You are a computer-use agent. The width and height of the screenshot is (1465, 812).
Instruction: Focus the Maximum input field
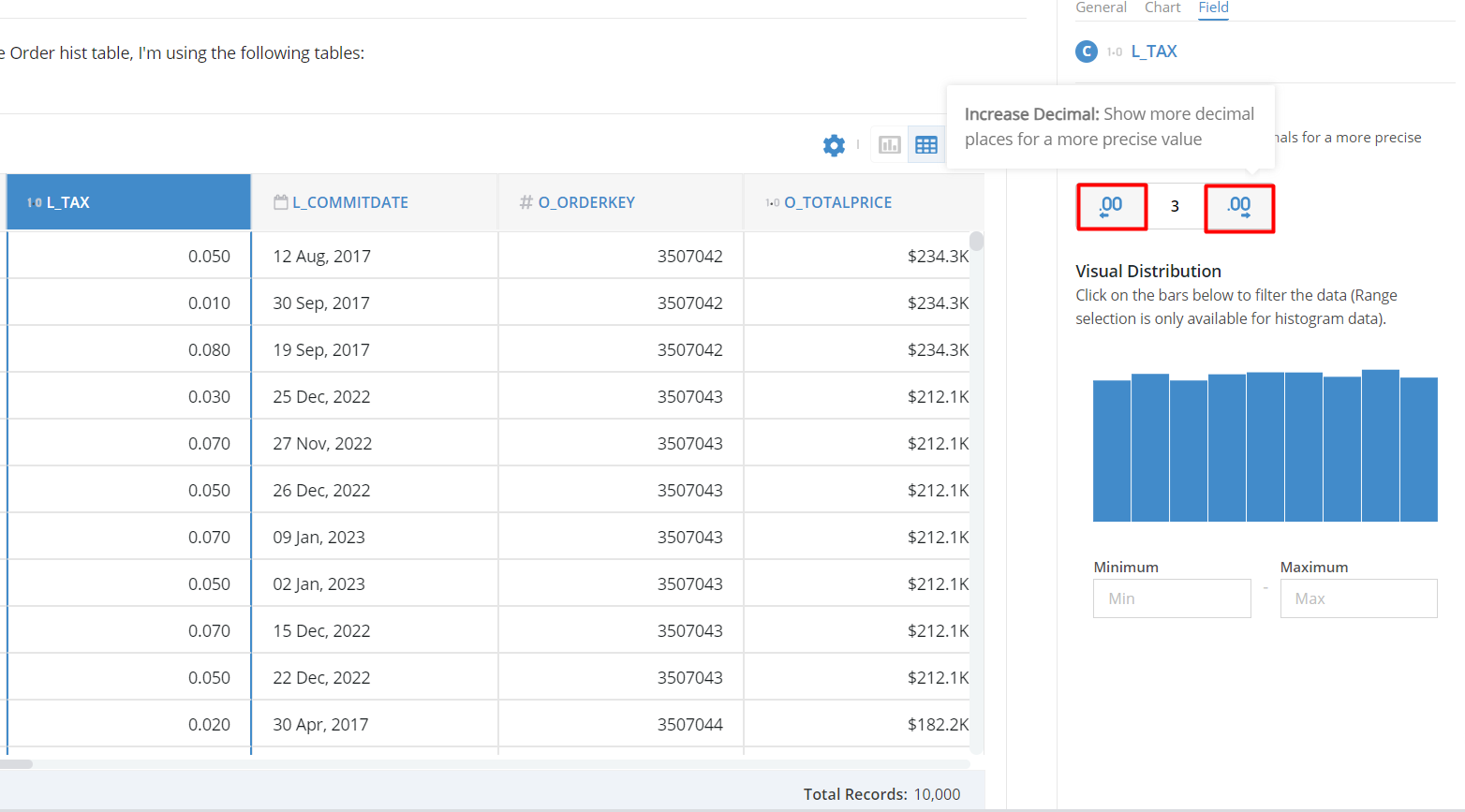(x=1358, y=598)
